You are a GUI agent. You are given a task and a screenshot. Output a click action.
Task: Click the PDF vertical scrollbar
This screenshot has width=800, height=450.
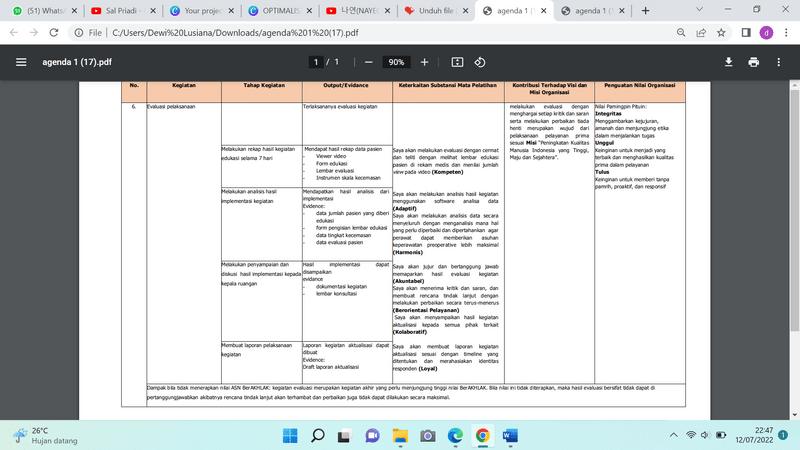[794, 211]
